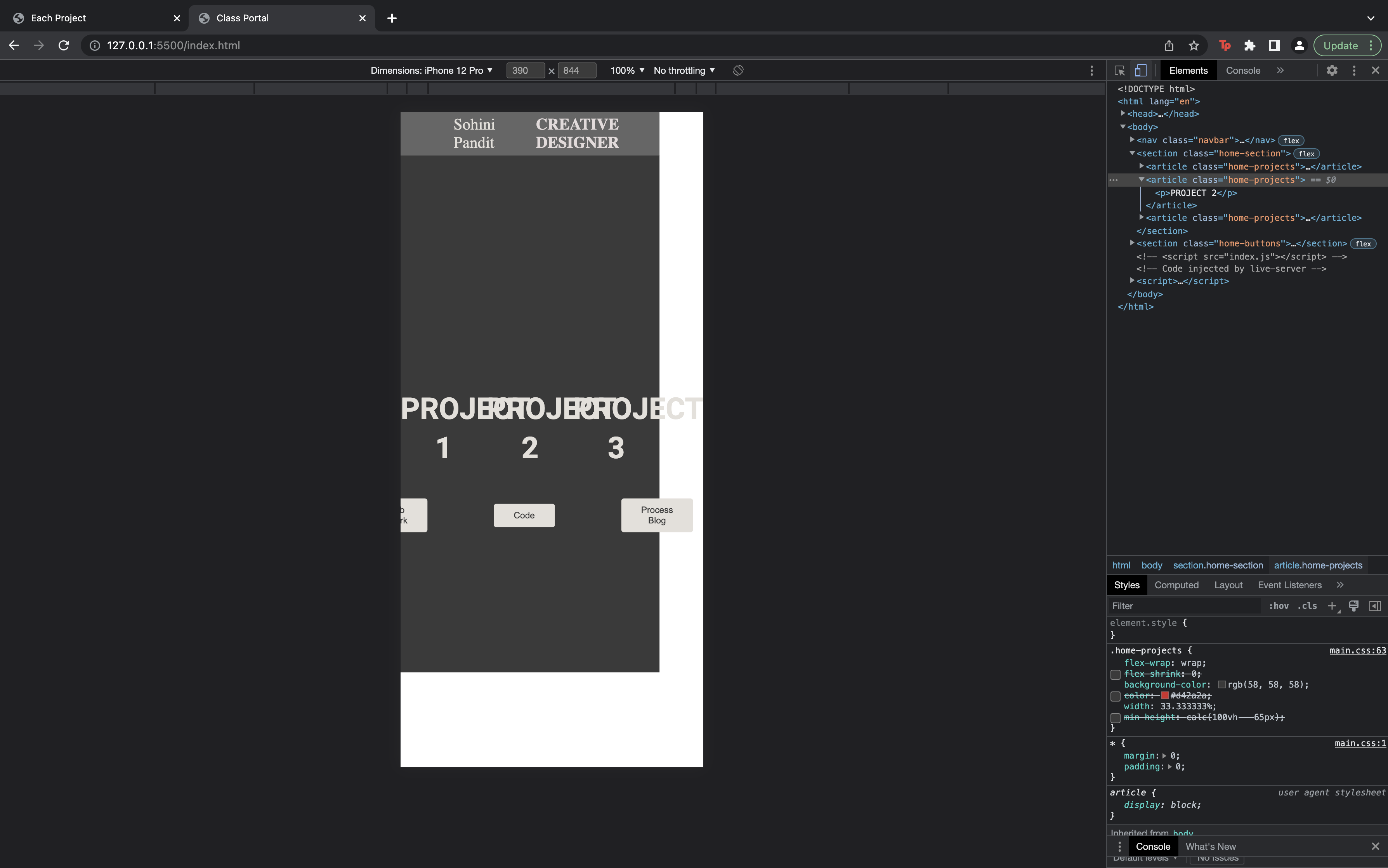Open the No throttling dropdown
The width and height of the screenshot is (1388, 868).
pyautogui.click(x=684, y=71)
